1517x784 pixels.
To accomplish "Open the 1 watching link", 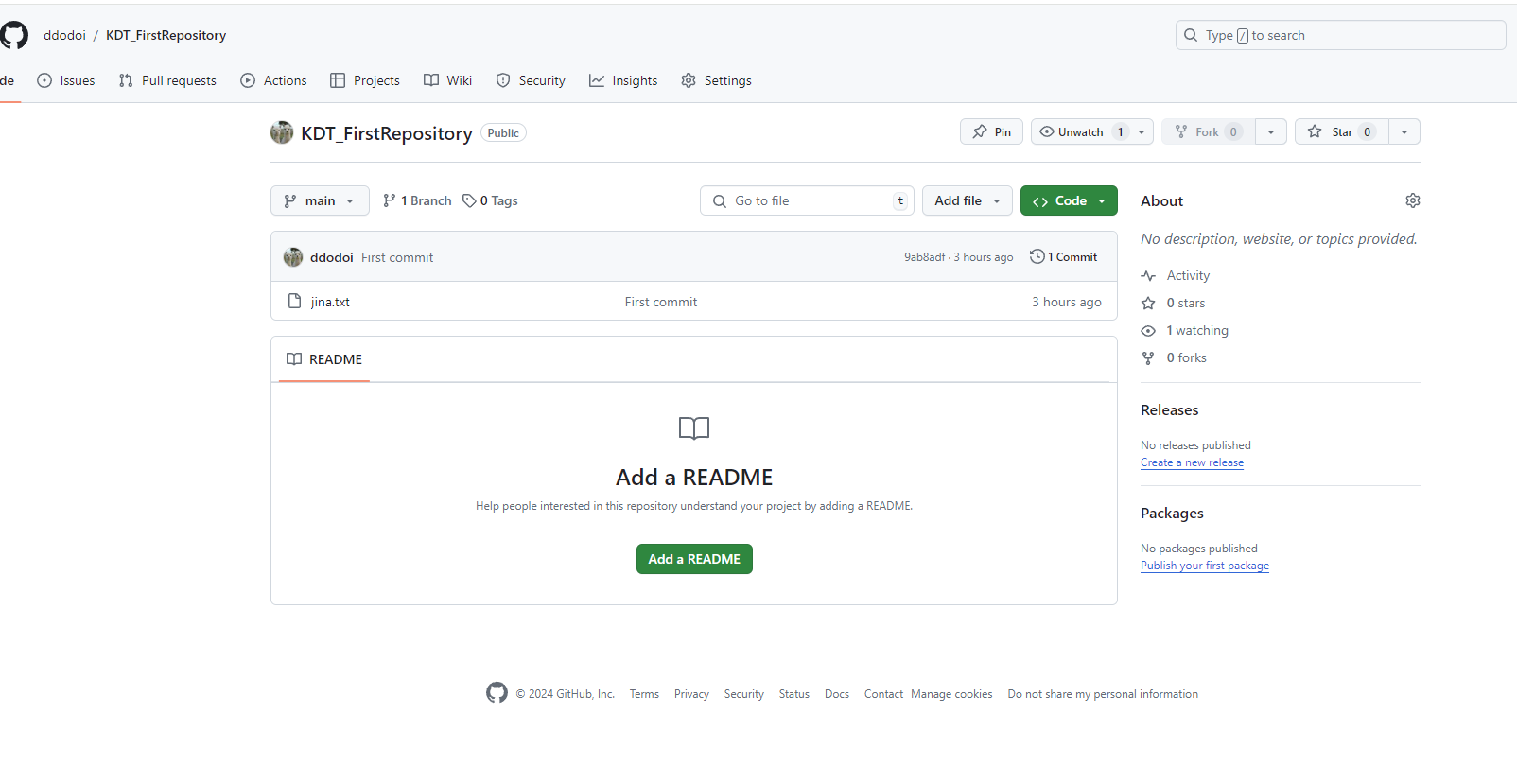I will coord(1197,330).
